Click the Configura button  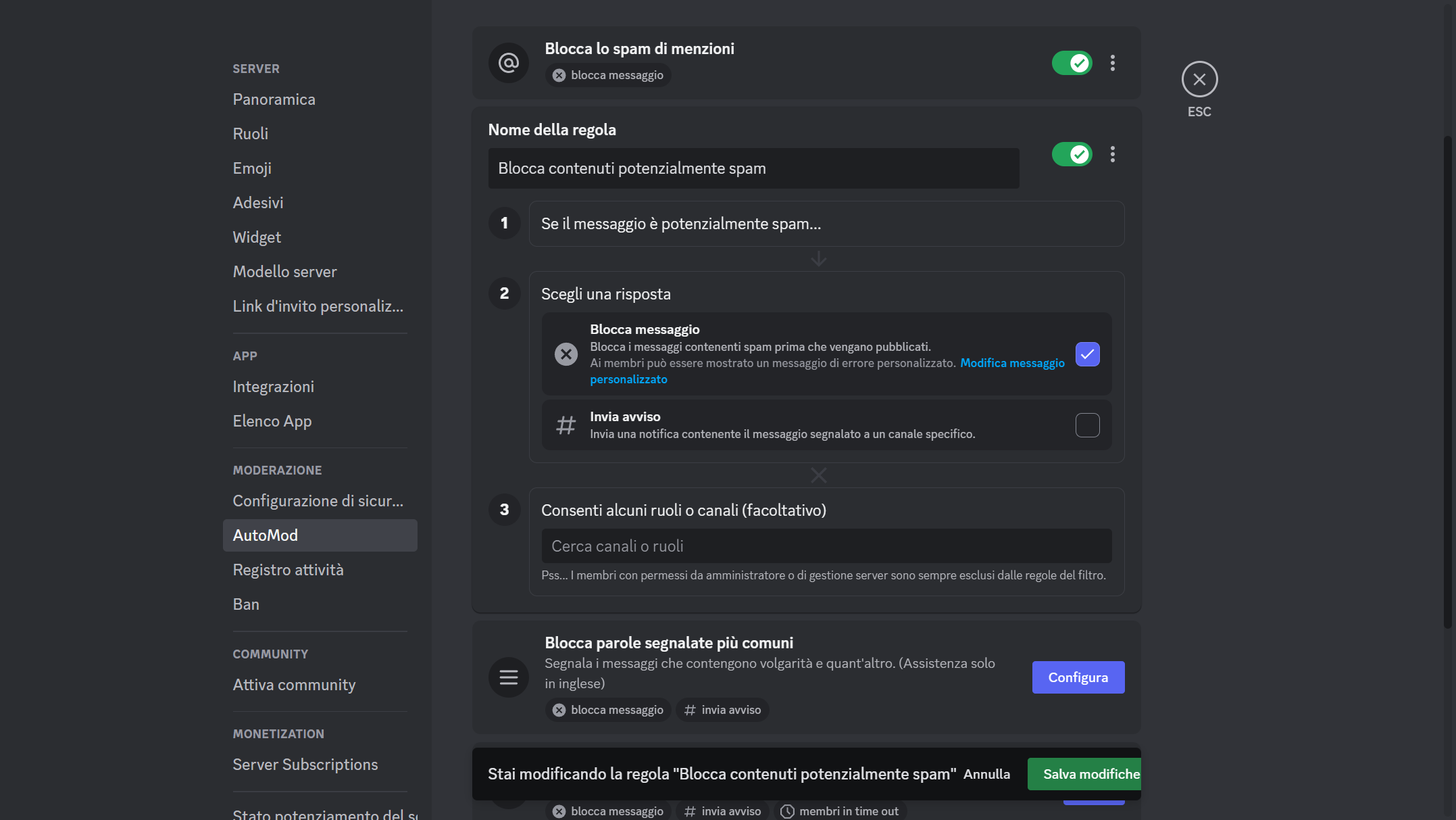tap(1078, 677)
